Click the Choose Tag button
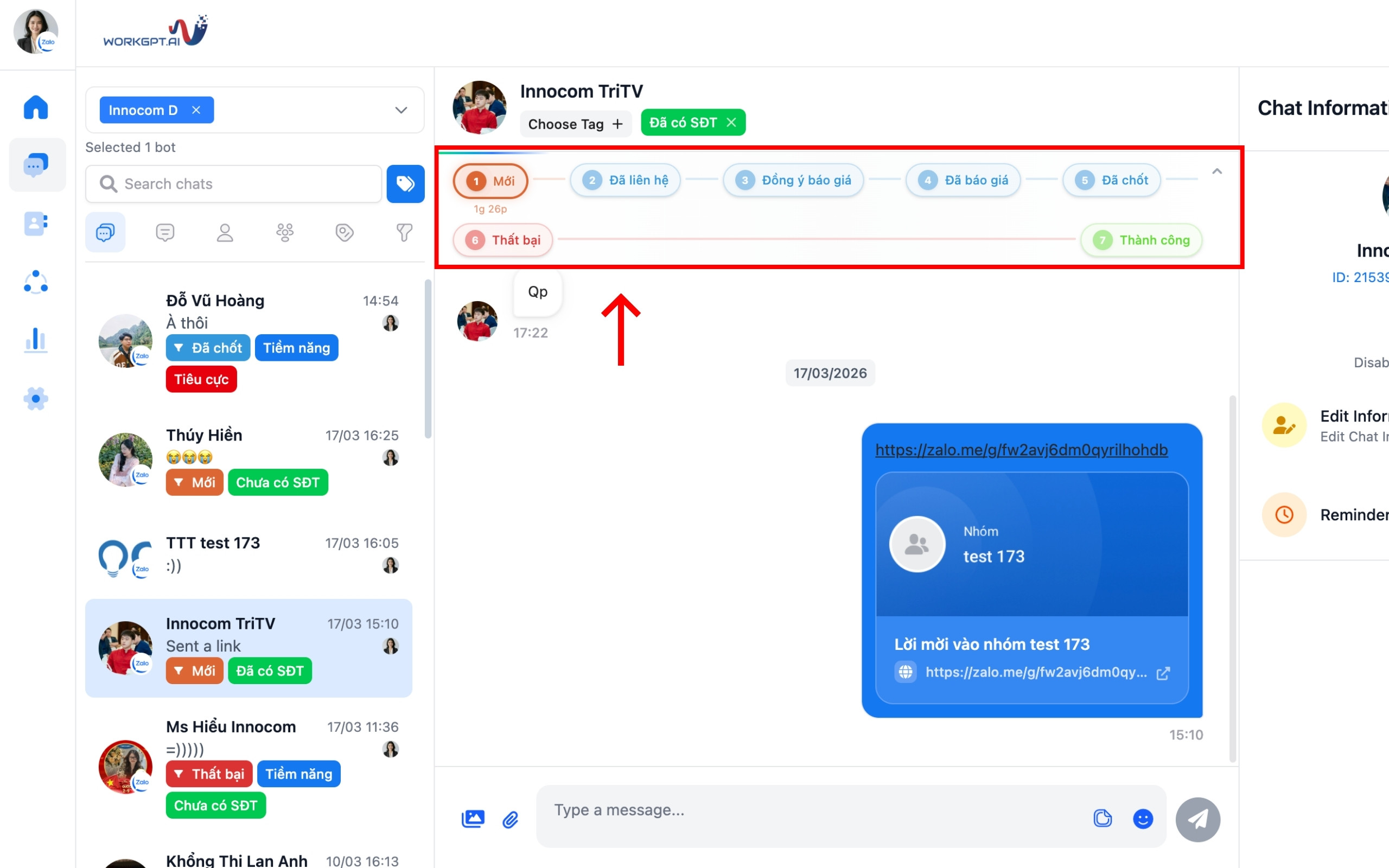This screenshot has width=1389, height=868. [x=575, y=124]
